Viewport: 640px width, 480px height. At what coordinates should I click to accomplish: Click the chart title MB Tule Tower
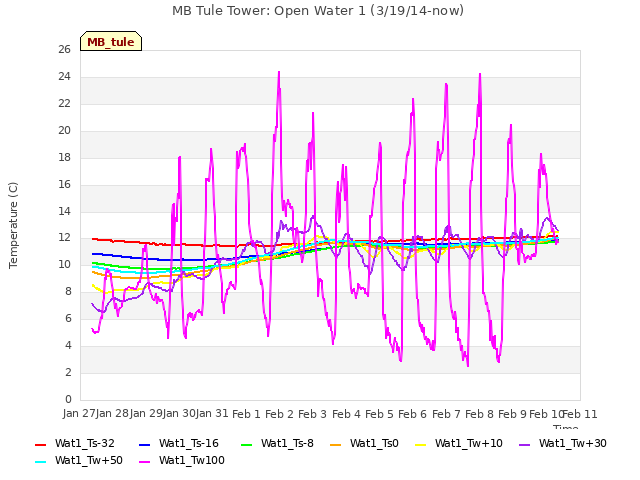318,11
